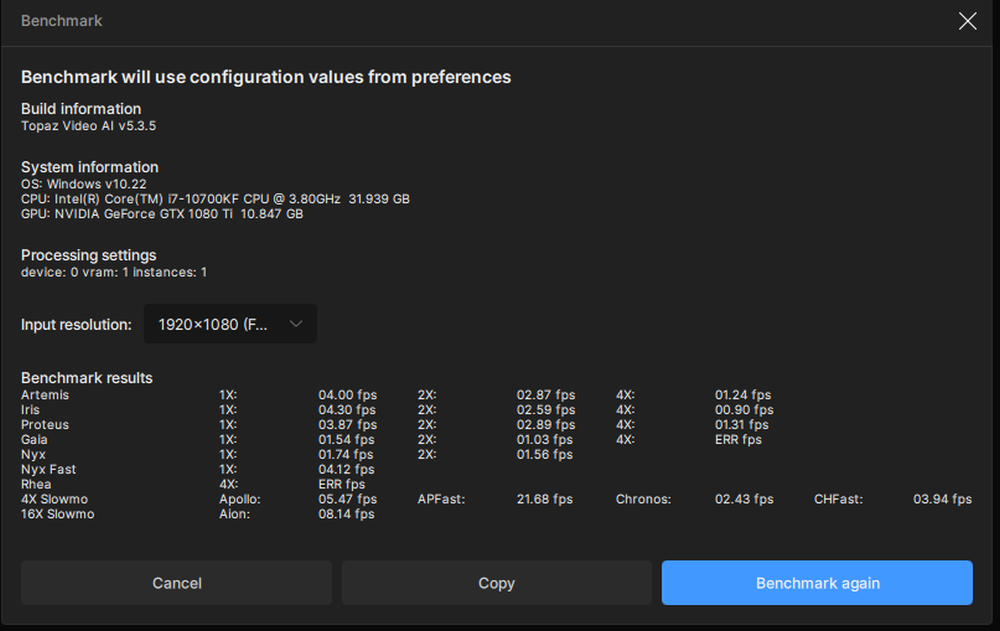Viewport: 1000px width, 631px height.
Task: Select the CHFast benchmark value
Action: 942,499
